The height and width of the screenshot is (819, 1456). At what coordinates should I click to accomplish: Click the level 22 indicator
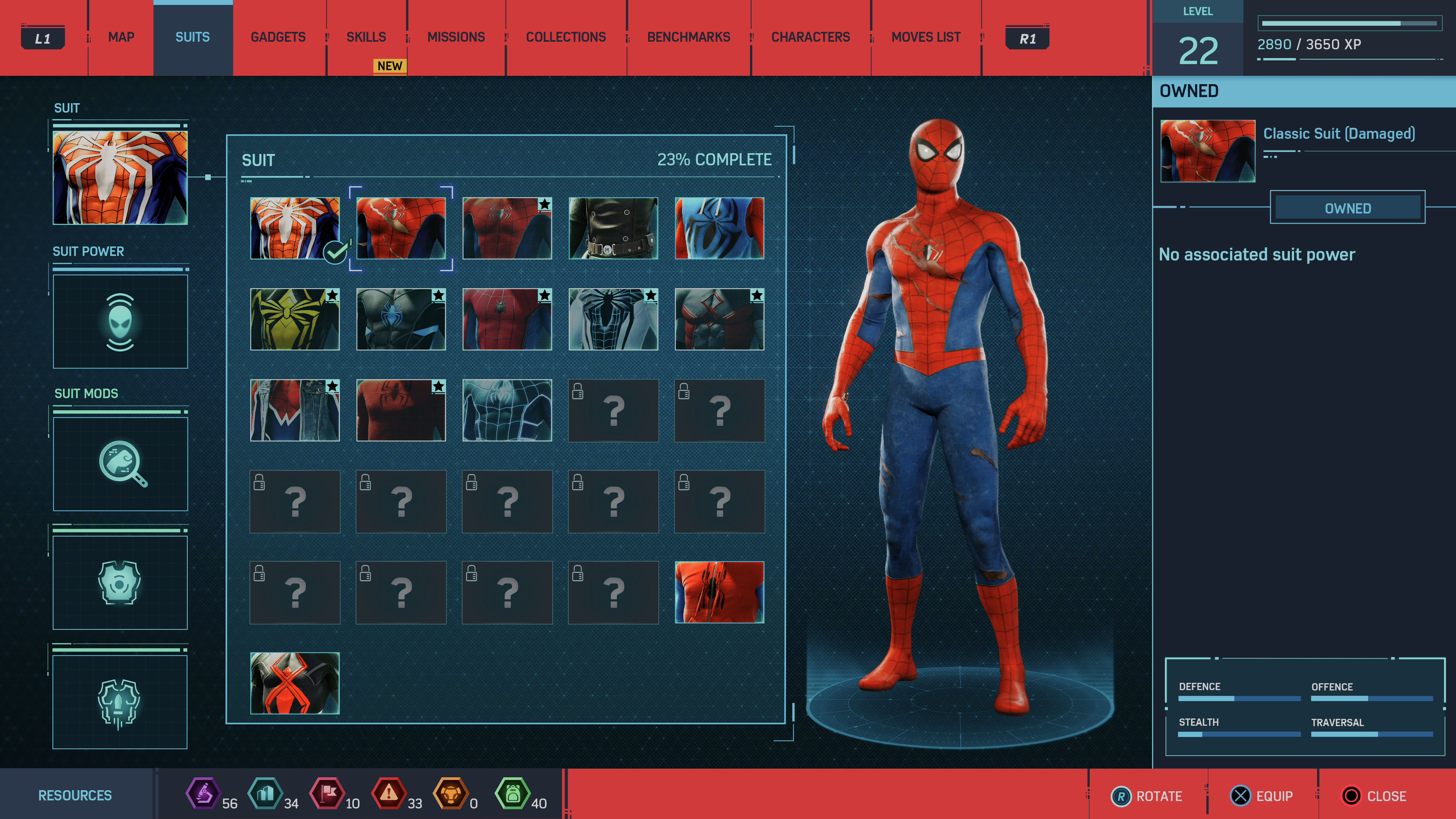(x=1198, y=51)
